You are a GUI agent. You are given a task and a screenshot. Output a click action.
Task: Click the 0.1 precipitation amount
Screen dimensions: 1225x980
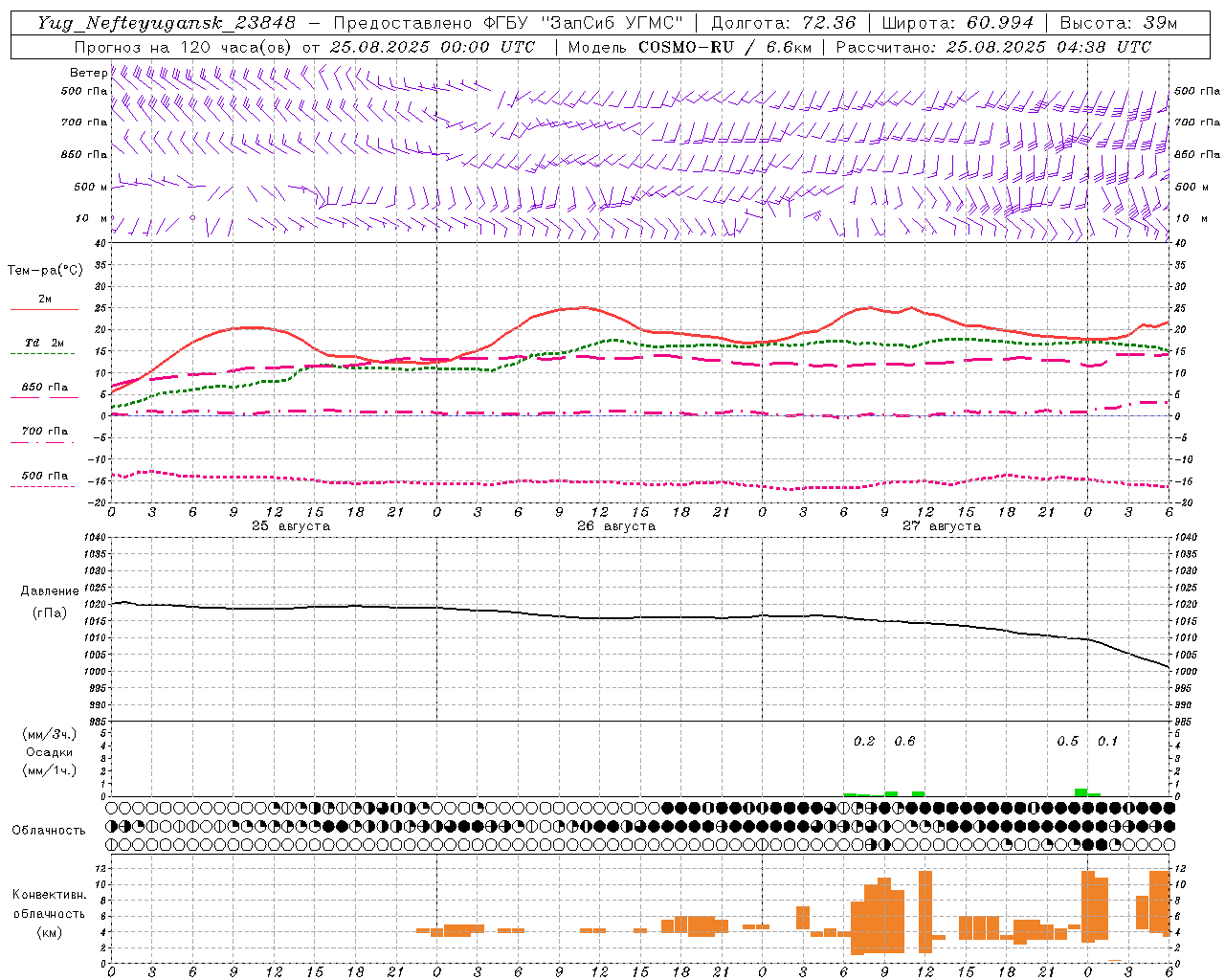tap(1107, 741)
